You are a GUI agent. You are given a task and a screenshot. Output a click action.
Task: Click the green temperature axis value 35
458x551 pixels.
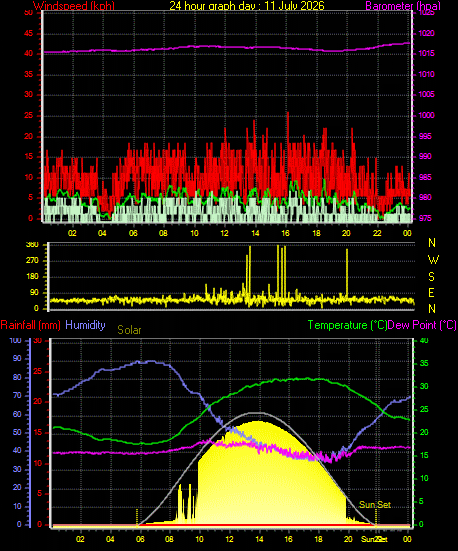(x=424, y=363)
